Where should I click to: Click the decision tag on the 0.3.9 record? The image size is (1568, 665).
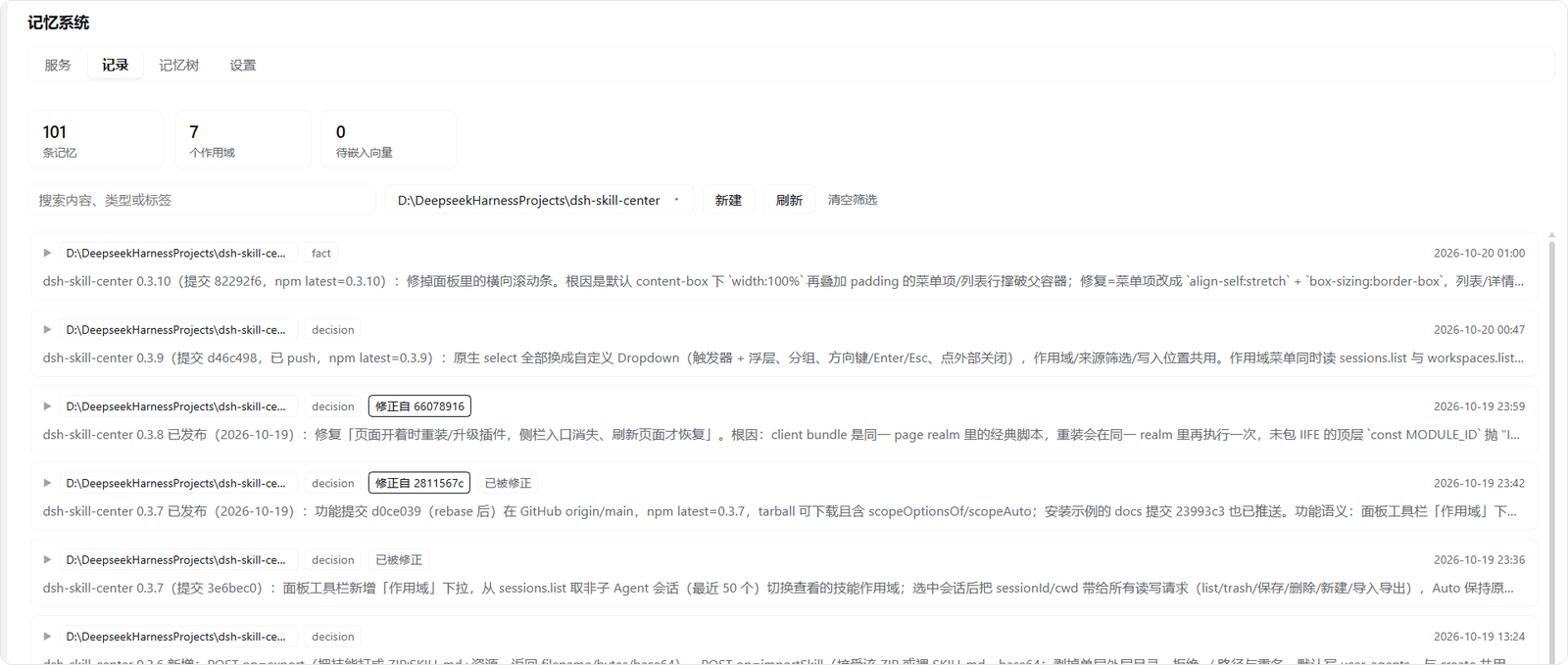(333, 330)
